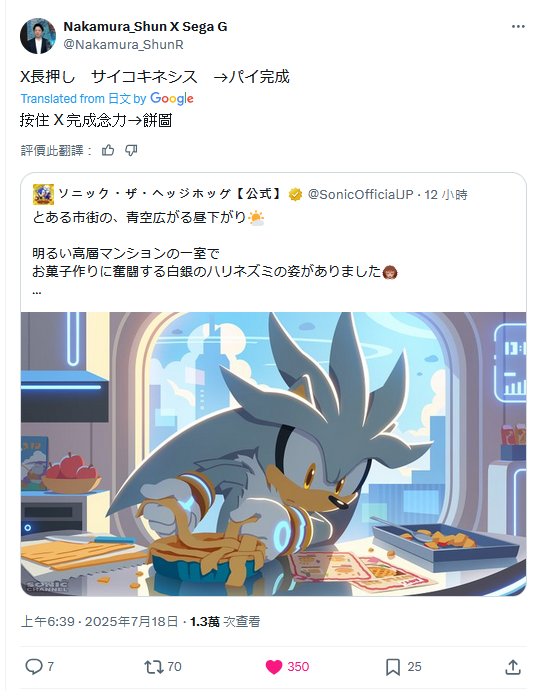Open the Silver the Hedgehog pie illustration

pos(273,454)
